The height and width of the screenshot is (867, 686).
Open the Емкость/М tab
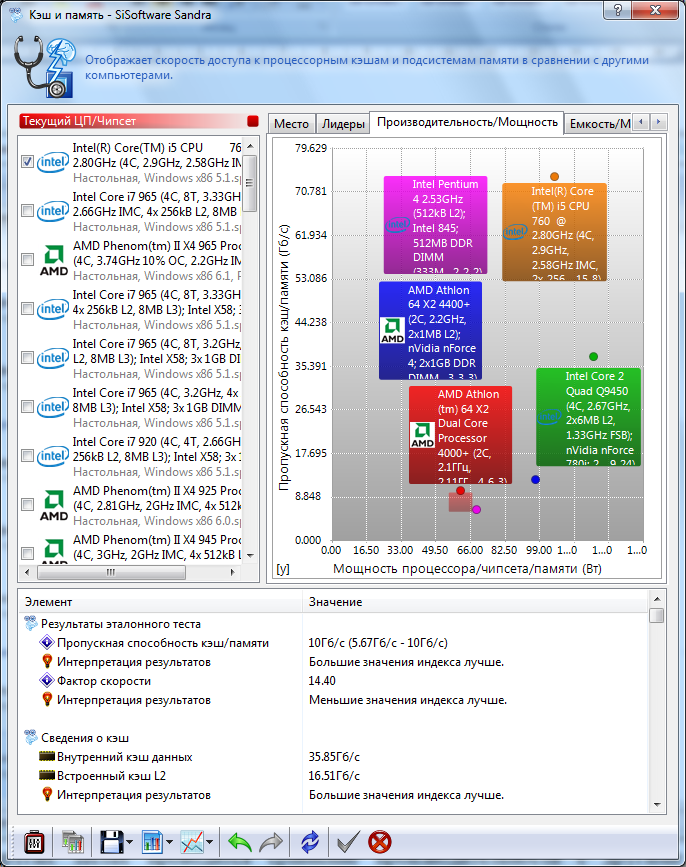599,124
